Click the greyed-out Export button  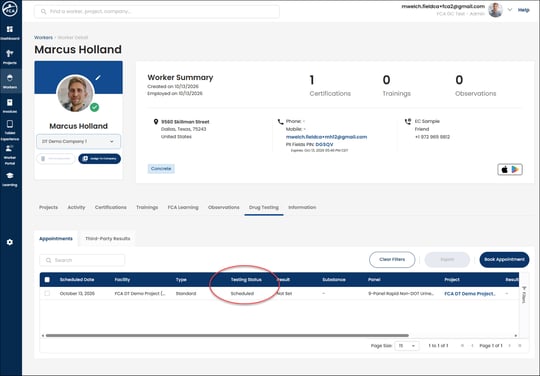pyautogui.click(x=447, y=260)
